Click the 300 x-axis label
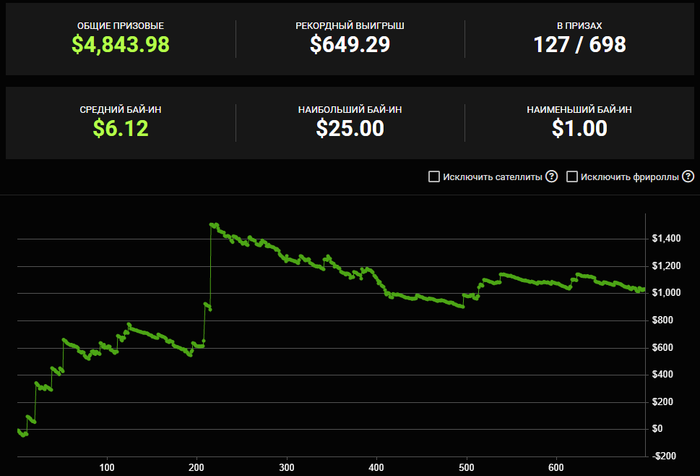The image size is (700, 476). coord(287,468)
